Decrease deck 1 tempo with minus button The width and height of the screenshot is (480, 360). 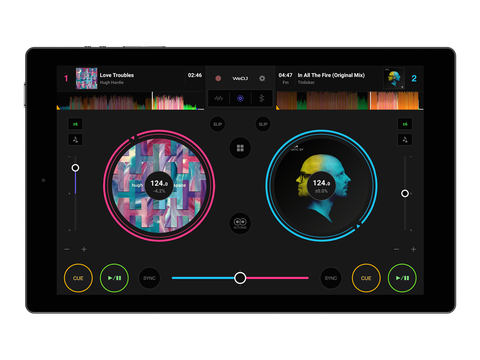[67, 249]
